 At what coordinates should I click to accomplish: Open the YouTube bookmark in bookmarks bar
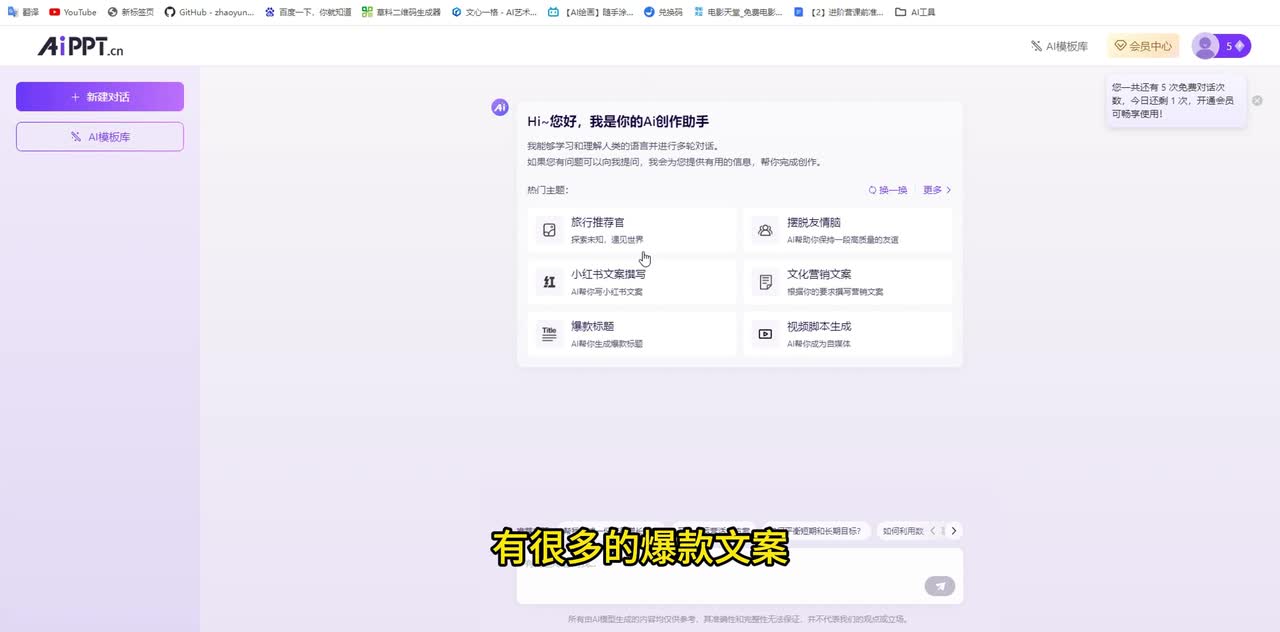tap(73, 12)
